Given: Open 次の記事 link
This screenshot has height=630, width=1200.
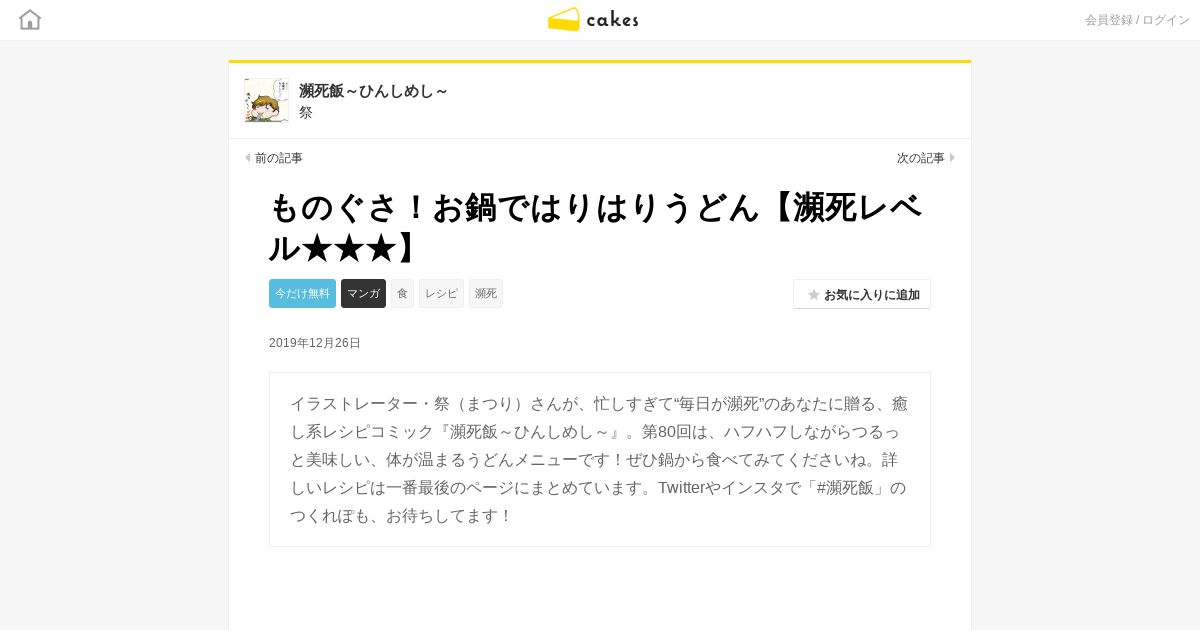Looking at the screenshot, I should pyautogui.click(x=920, y=158).
